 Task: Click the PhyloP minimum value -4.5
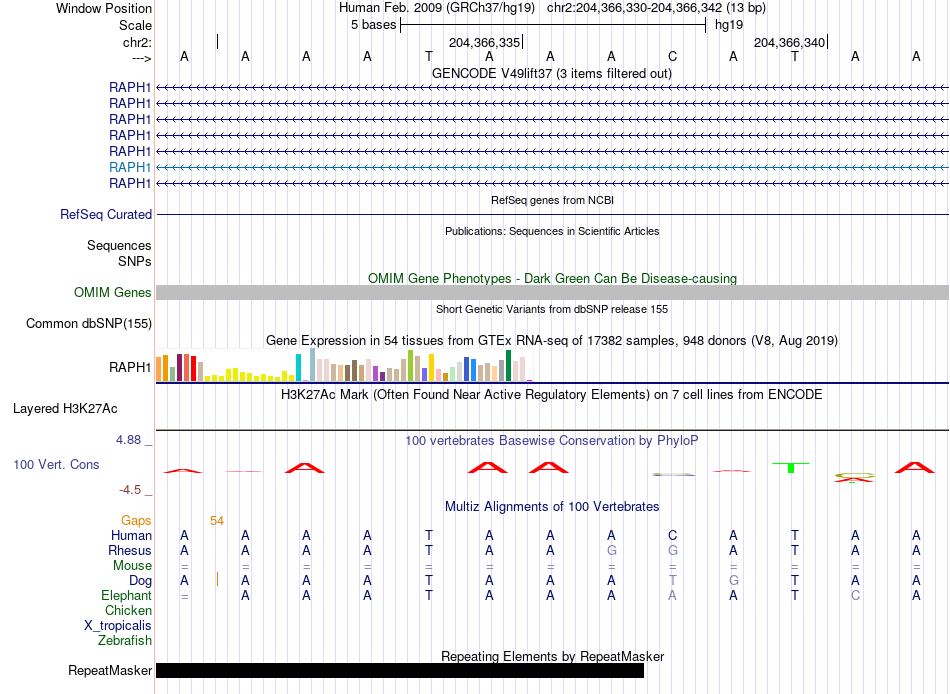click(130, 490)
